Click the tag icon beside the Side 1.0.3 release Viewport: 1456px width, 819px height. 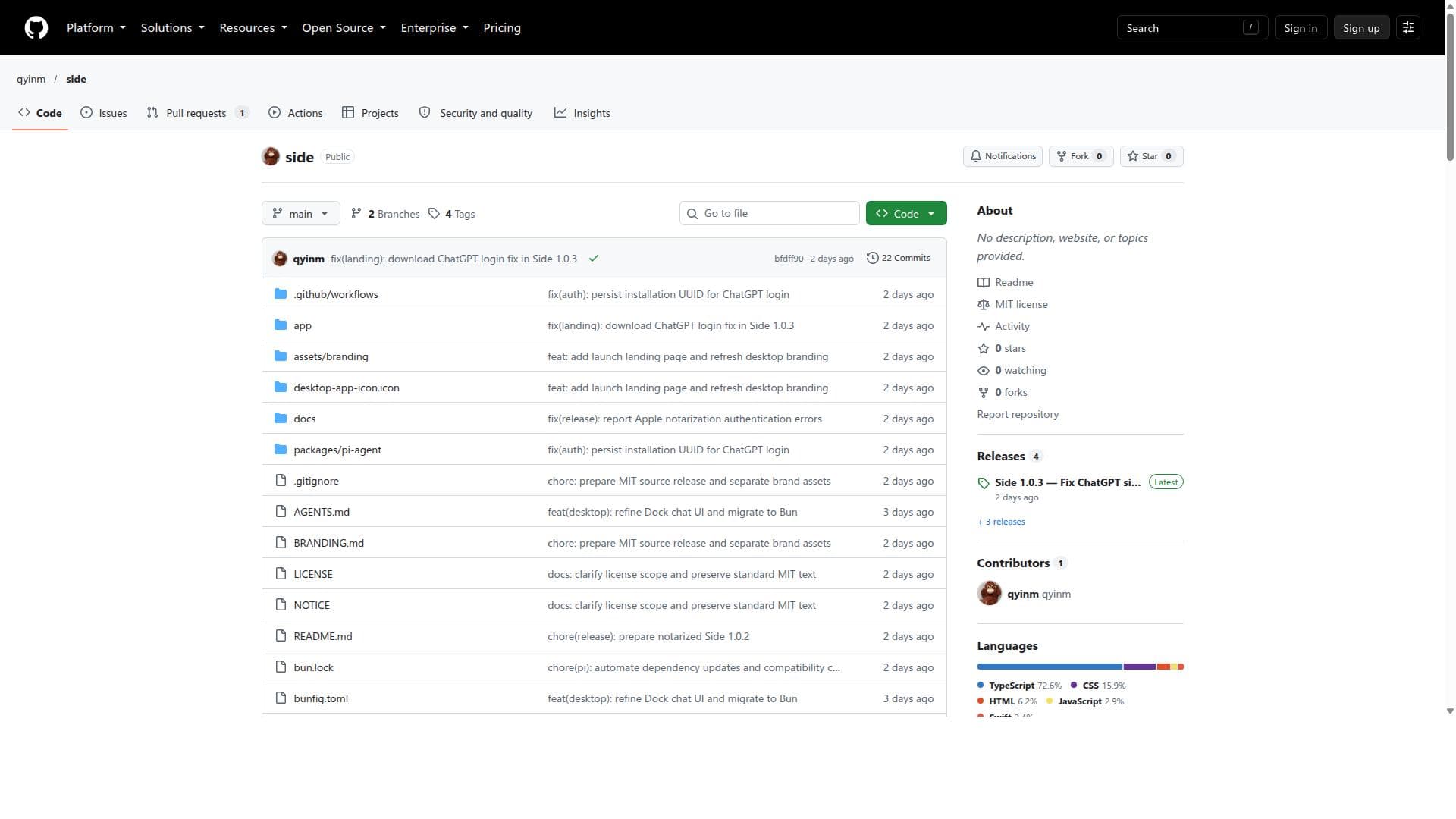coord(984,483)
